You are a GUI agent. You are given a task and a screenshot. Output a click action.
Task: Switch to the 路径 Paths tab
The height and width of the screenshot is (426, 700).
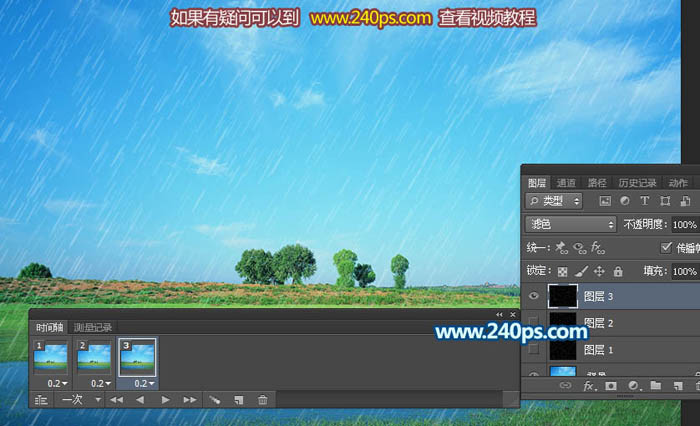[x=597, y=183]
